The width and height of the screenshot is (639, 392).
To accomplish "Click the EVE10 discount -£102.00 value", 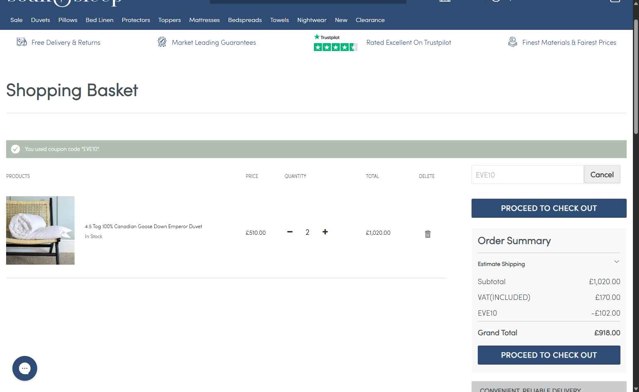I will (606, 313).
